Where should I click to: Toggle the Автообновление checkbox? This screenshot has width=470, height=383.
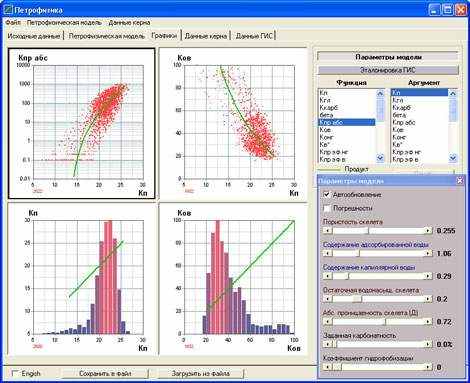pos(327,195)
